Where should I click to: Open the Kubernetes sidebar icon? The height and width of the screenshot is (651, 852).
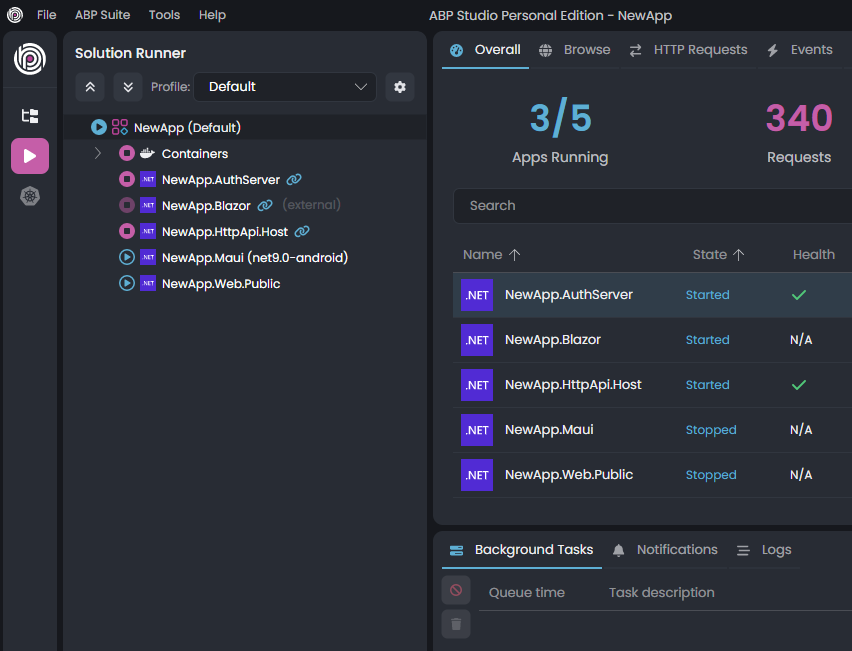pos(30,196)
